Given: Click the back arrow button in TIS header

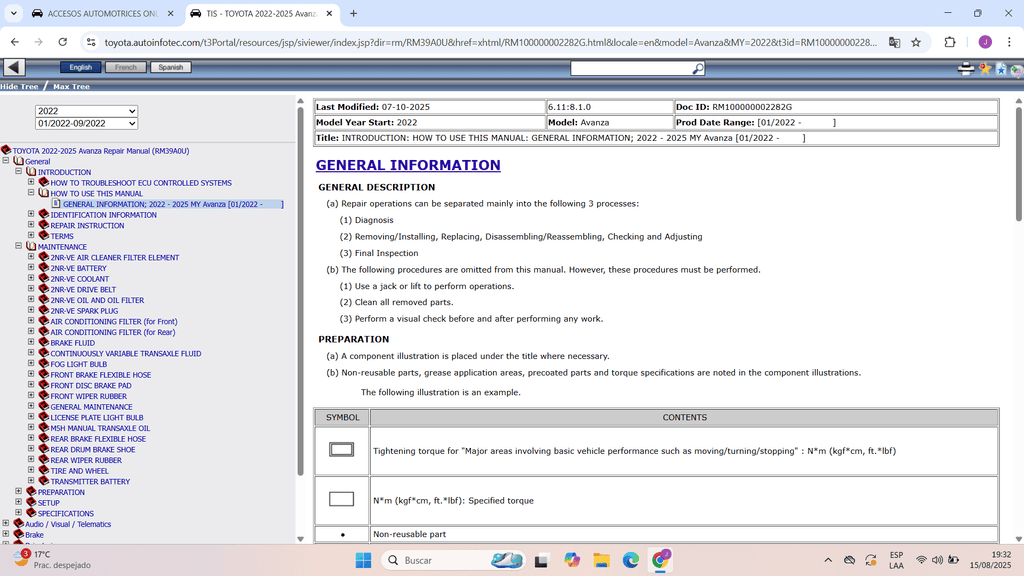Looking at the screenshot, I should click(x=14, y=67).
